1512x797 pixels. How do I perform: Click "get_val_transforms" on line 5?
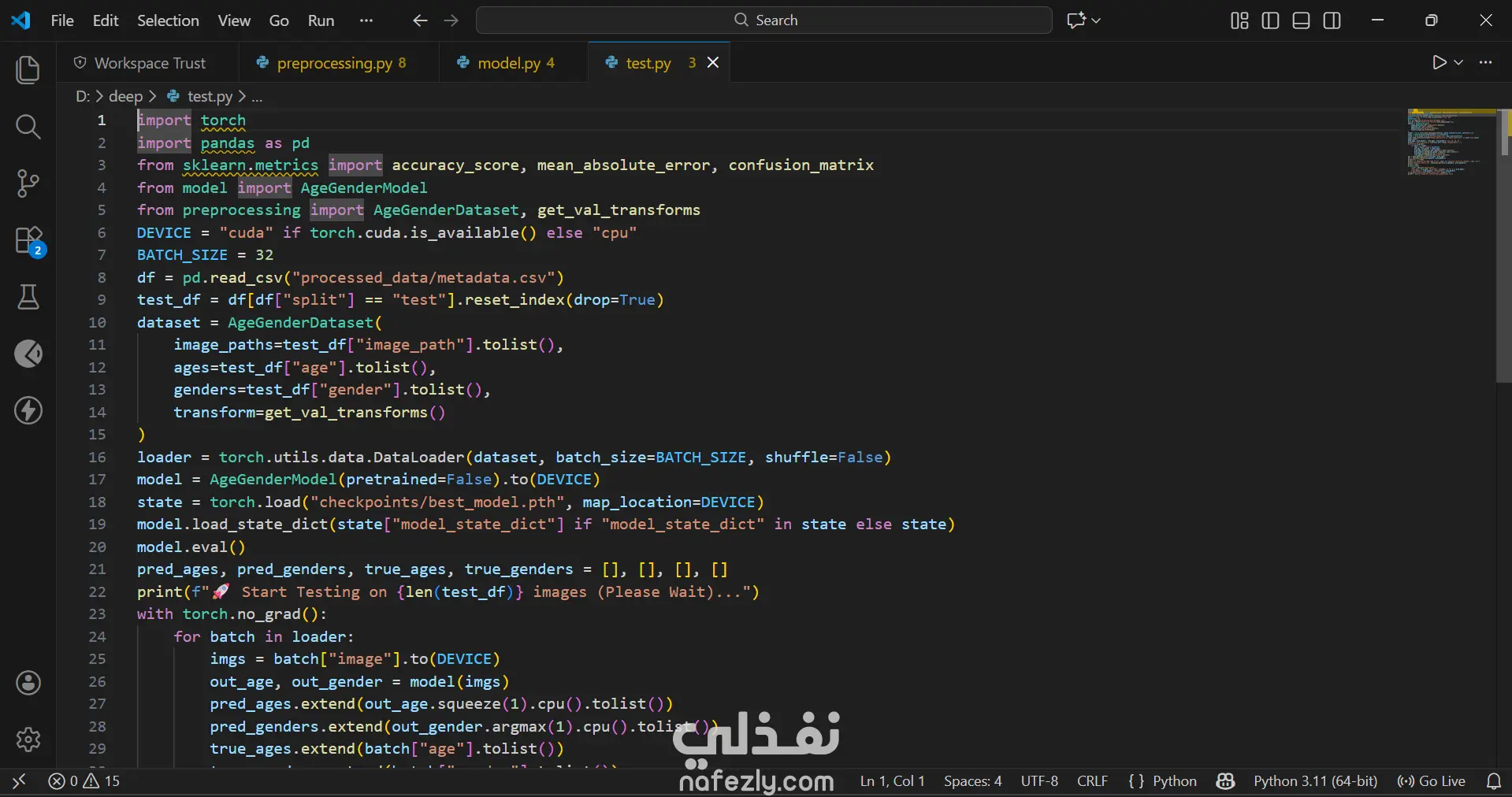(619, 210)
